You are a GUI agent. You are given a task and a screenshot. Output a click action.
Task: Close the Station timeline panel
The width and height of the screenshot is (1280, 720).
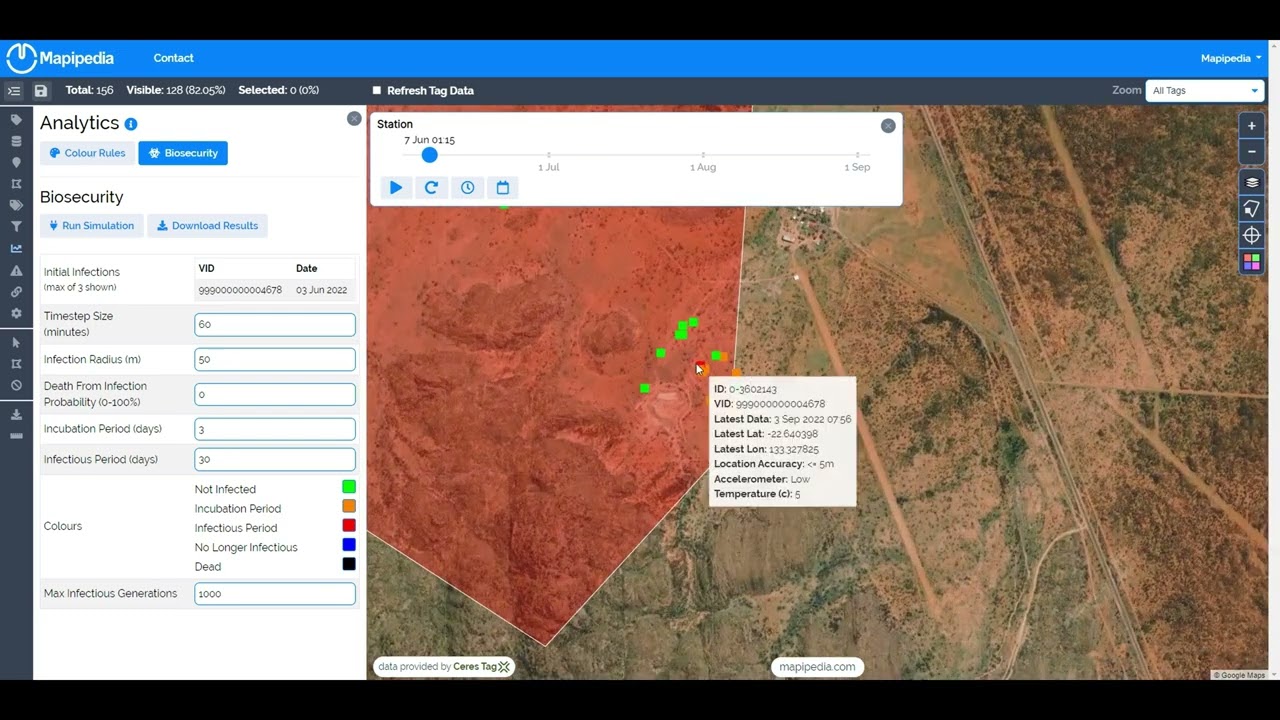point(888,126)
